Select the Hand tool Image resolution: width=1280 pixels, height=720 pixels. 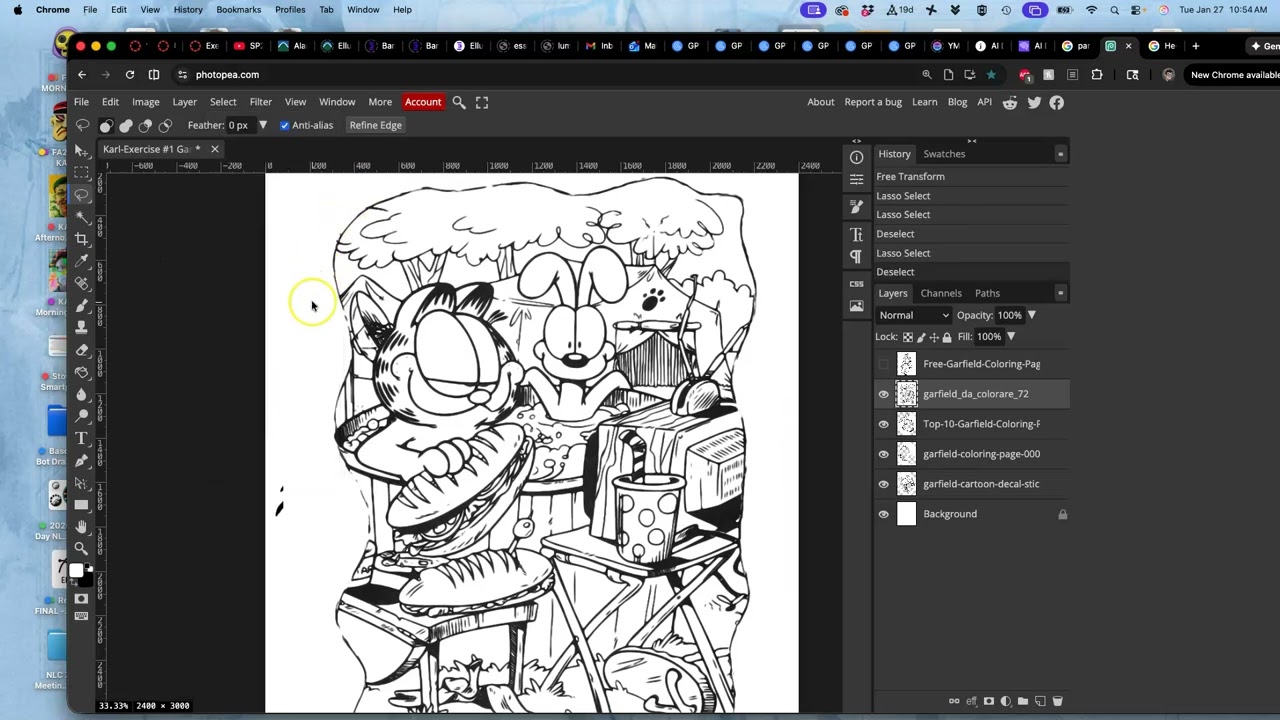(82, 526)
